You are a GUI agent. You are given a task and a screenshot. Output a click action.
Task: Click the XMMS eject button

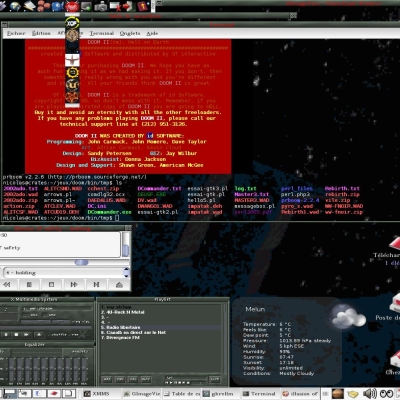39,334
